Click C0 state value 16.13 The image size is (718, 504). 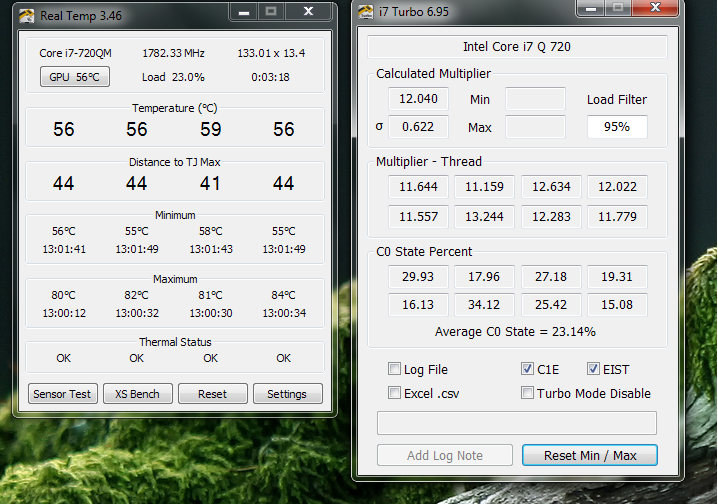coord(418,305)
